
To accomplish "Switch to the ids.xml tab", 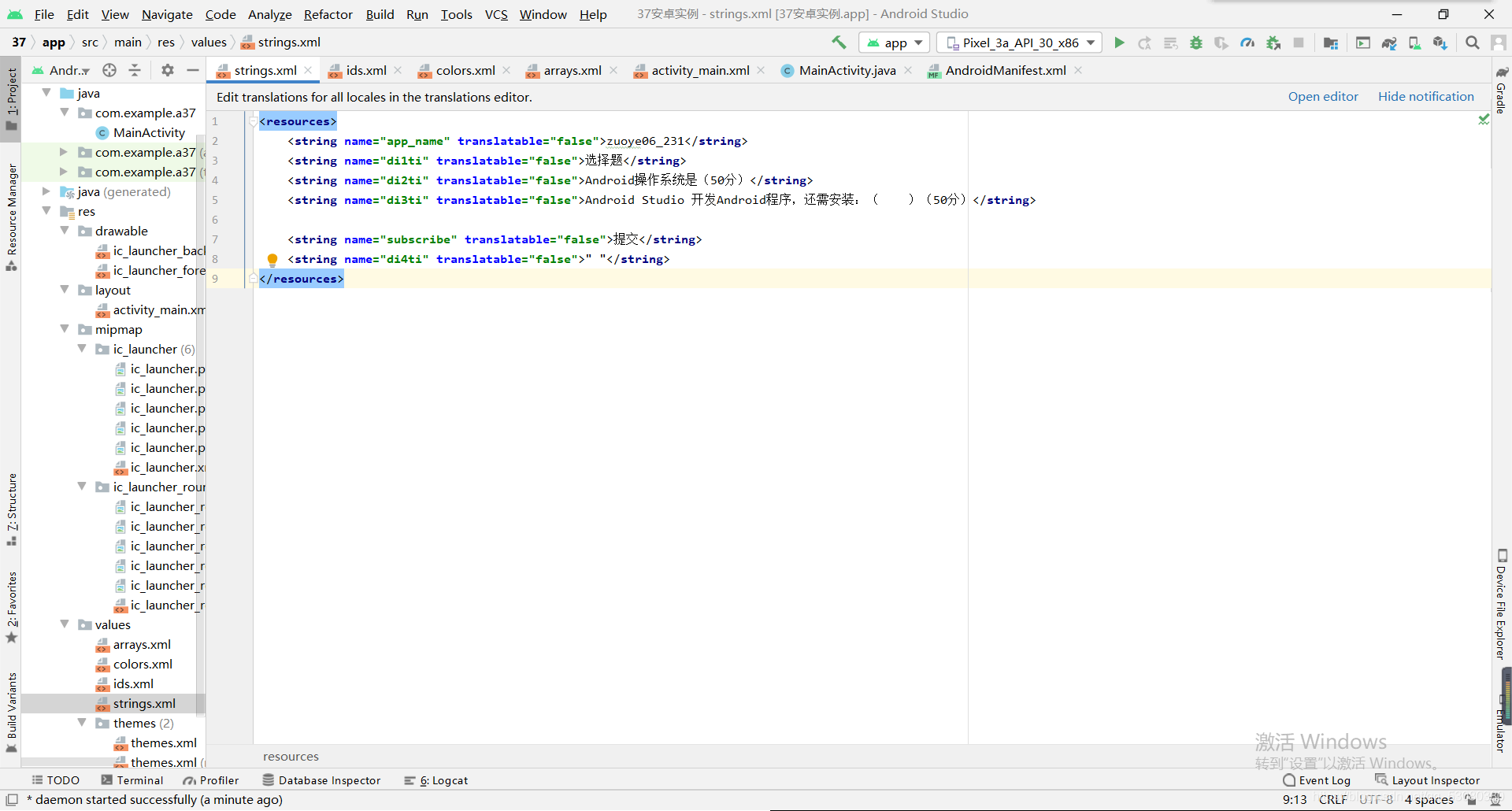I will [x=366, y=70].
